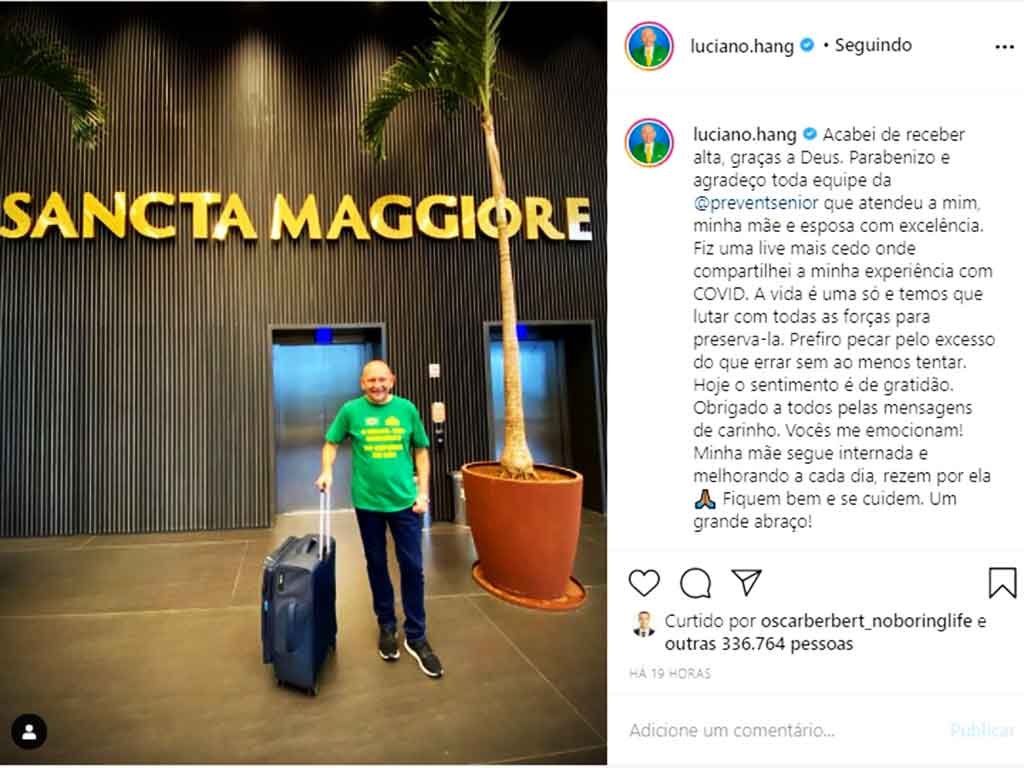This screenshot has height=768, width=1024.
Task: Click liker's small avatar near Curtido por
Action: (644, 624)
